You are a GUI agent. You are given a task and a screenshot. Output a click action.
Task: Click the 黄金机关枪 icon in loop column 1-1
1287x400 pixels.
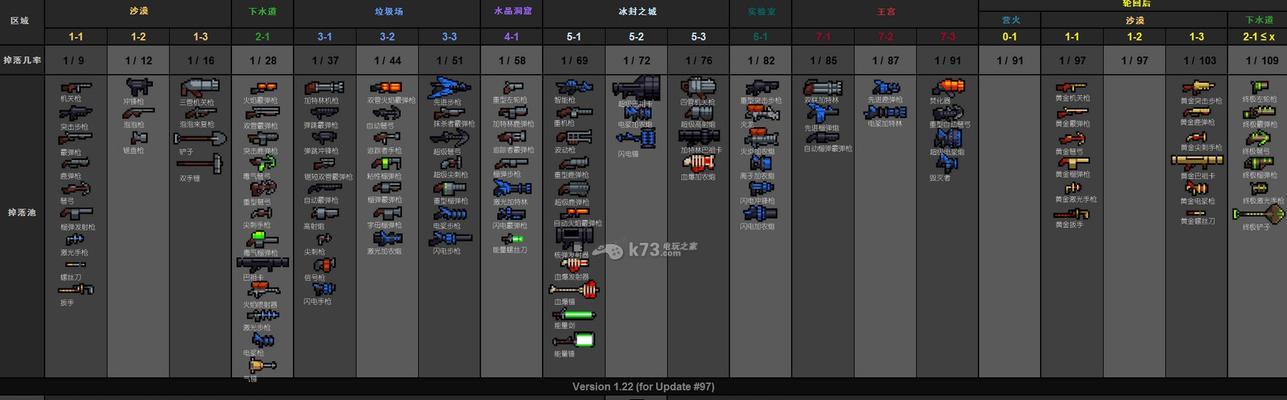point(1071,88)
